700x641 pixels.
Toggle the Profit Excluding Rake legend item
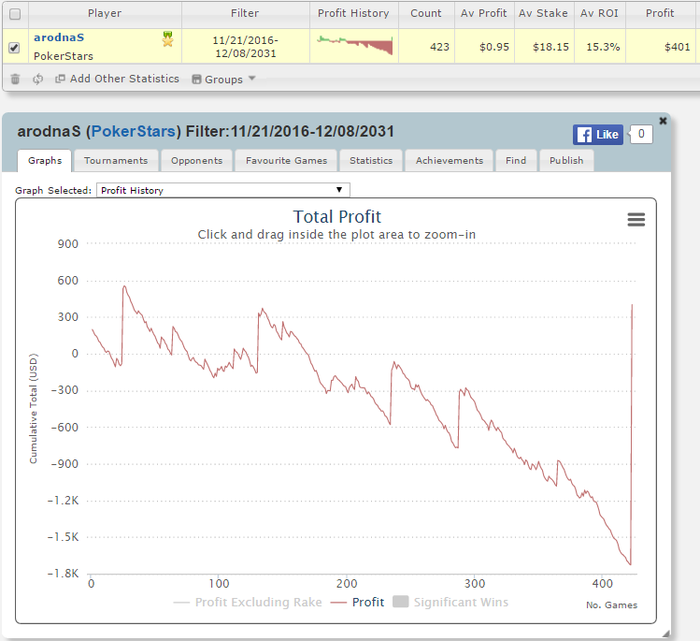[x=248, y=602]
